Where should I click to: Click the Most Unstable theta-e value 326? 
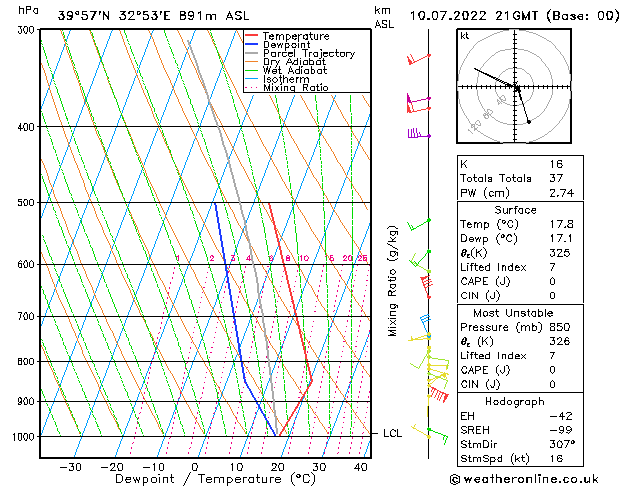(560, 341)
